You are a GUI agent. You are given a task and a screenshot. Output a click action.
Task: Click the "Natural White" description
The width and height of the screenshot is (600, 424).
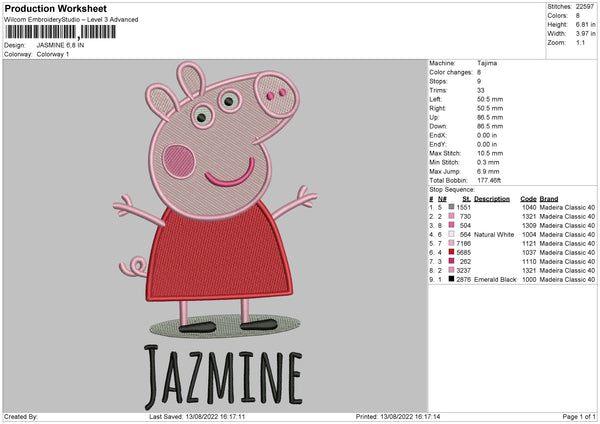click(494, 235)
